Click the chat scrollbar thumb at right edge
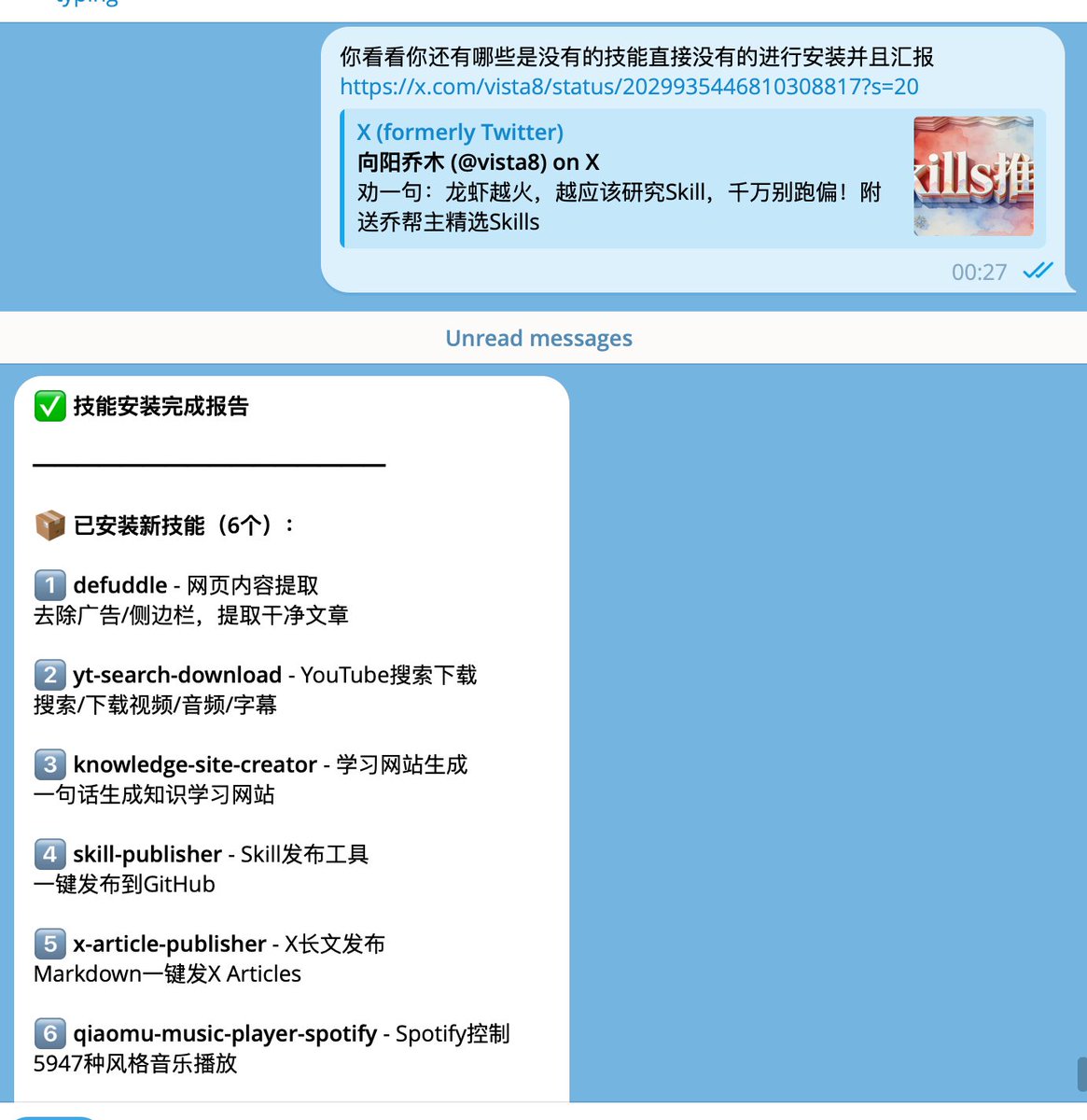This screenshot has width=1087, height=1120. click(1081, 1073)
